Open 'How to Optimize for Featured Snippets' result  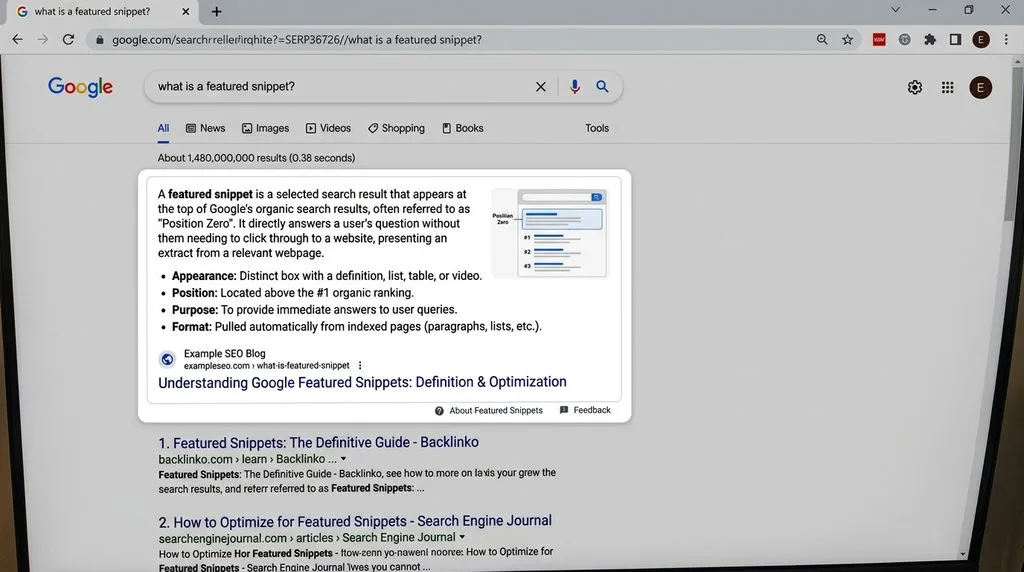(355, 522)
